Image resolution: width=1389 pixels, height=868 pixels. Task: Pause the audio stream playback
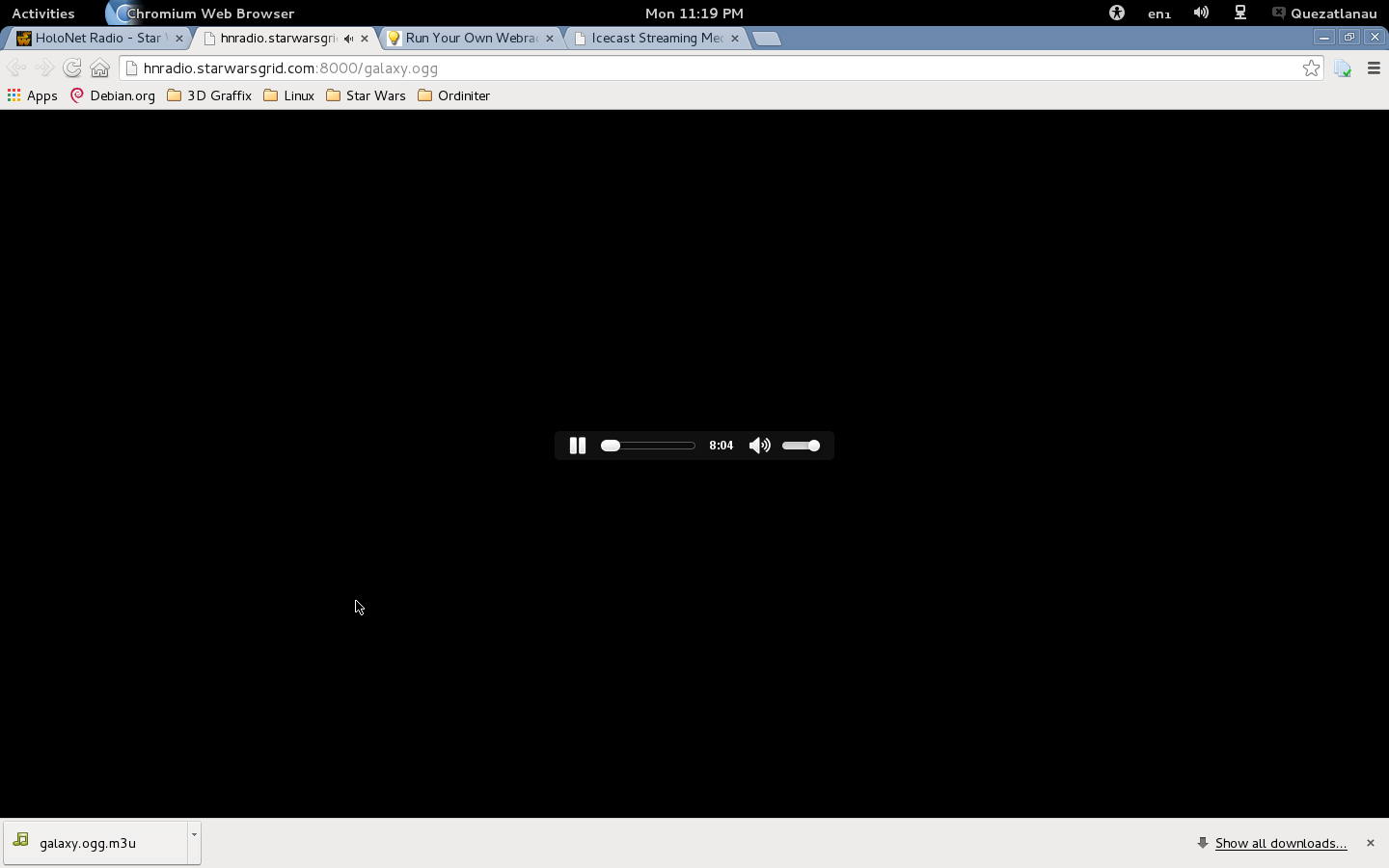pyautogui.click(x=578, y=446)
